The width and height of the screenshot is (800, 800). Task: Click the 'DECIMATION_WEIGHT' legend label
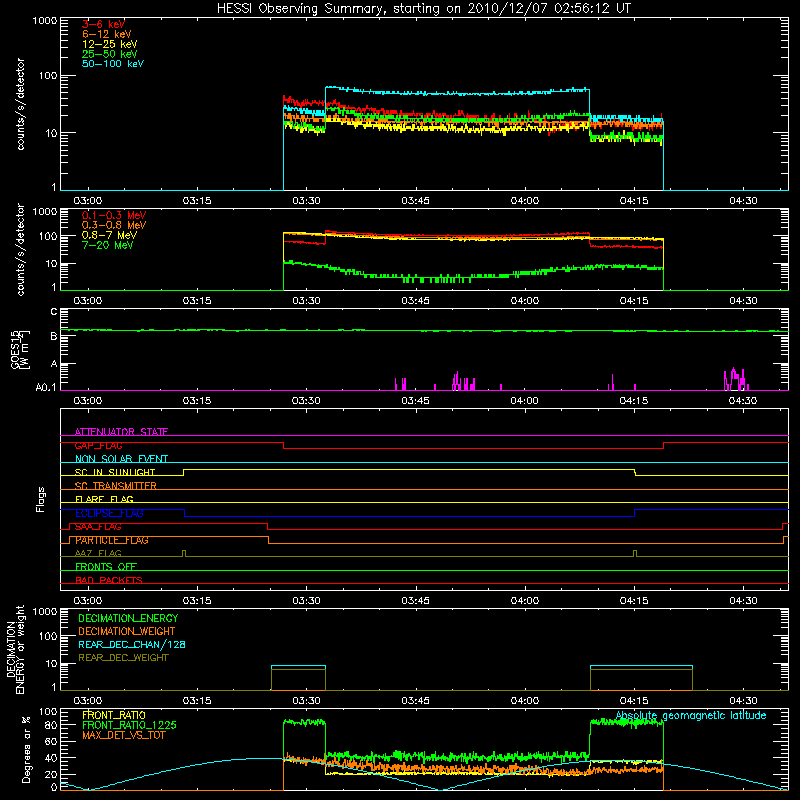(127, 631)
